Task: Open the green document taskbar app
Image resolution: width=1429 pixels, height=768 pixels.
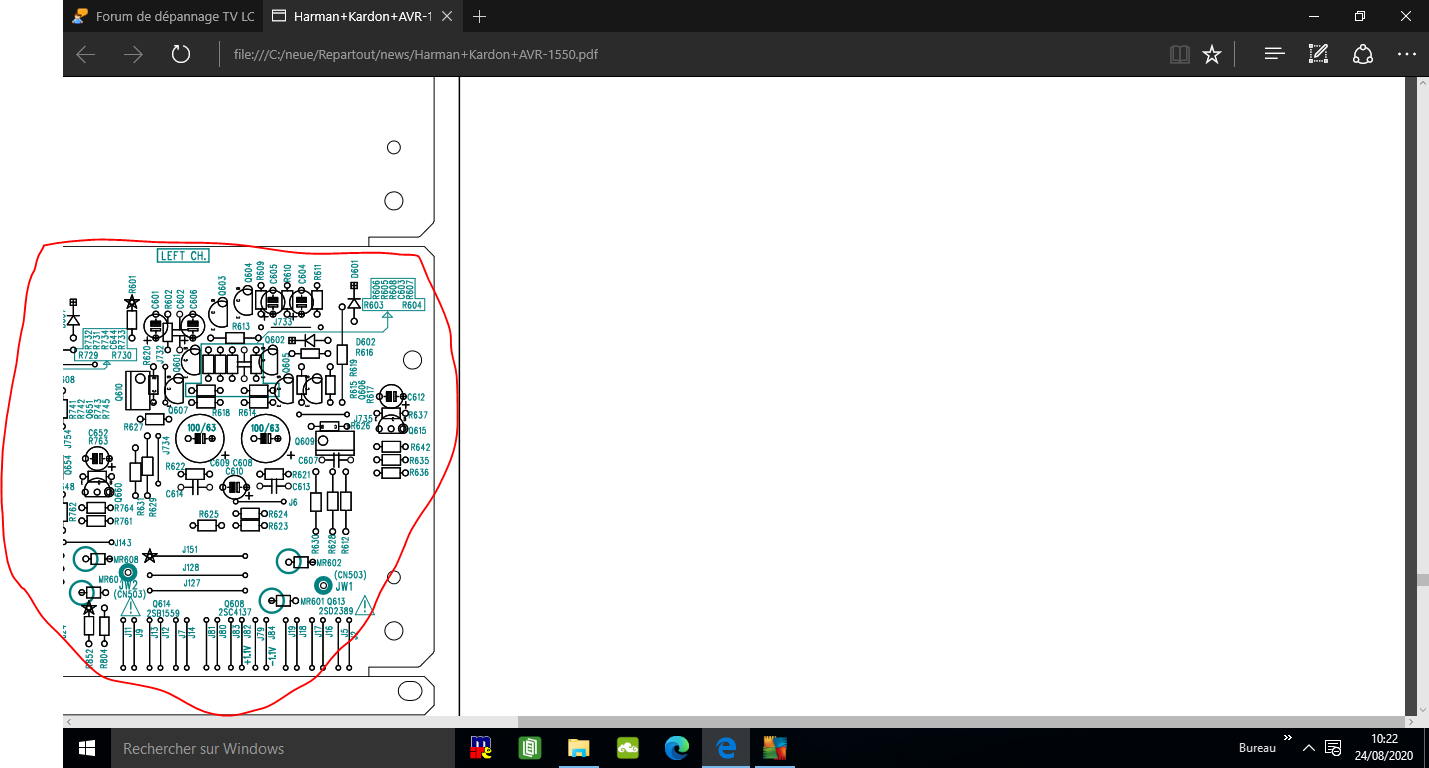Action: pos(530,748)
